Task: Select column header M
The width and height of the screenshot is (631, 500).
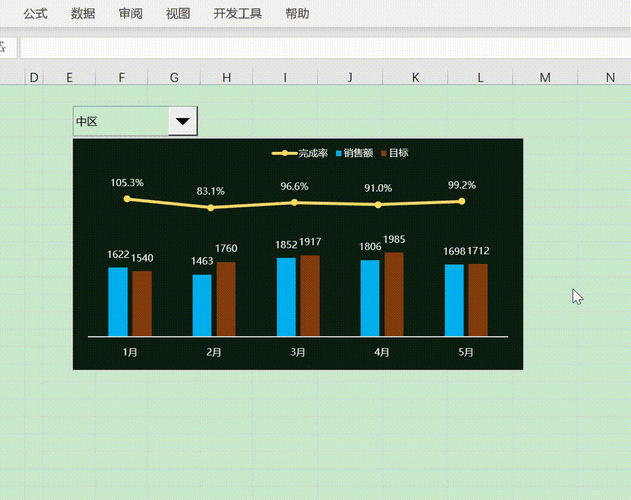Action: coord(545,77)
